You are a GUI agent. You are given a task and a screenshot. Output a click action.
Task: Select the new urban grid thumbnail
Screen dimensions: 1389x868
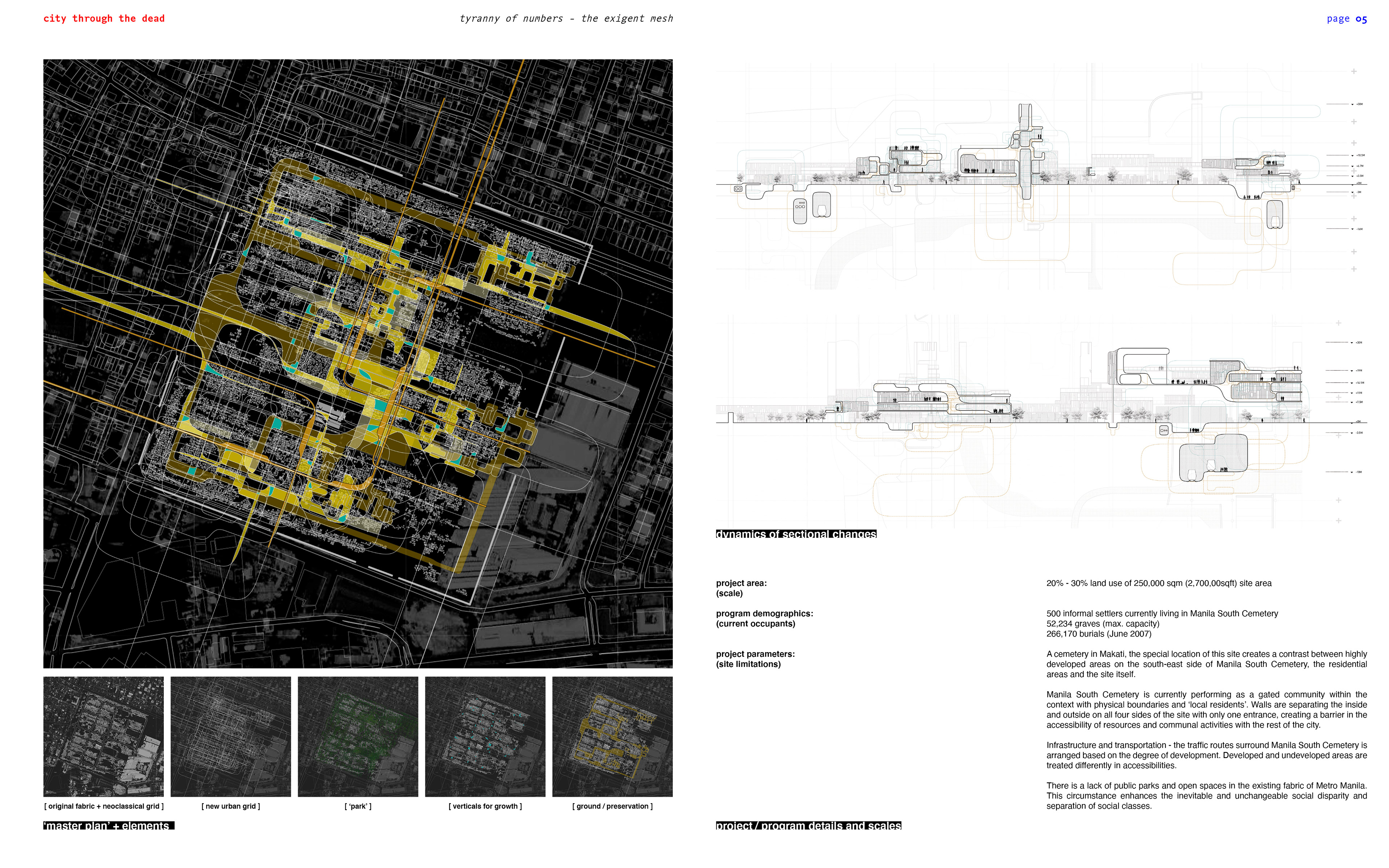[x=231, y=736]
